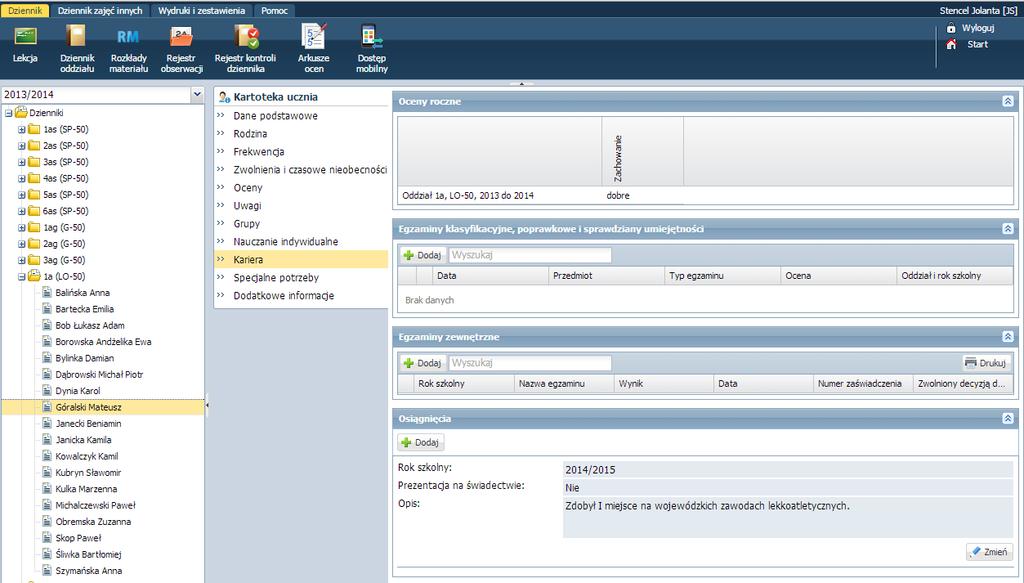Screen dimensions: 1024x583
Task: Click the Kartoteka ucznia header icon
Action: [x=224, y=97]
